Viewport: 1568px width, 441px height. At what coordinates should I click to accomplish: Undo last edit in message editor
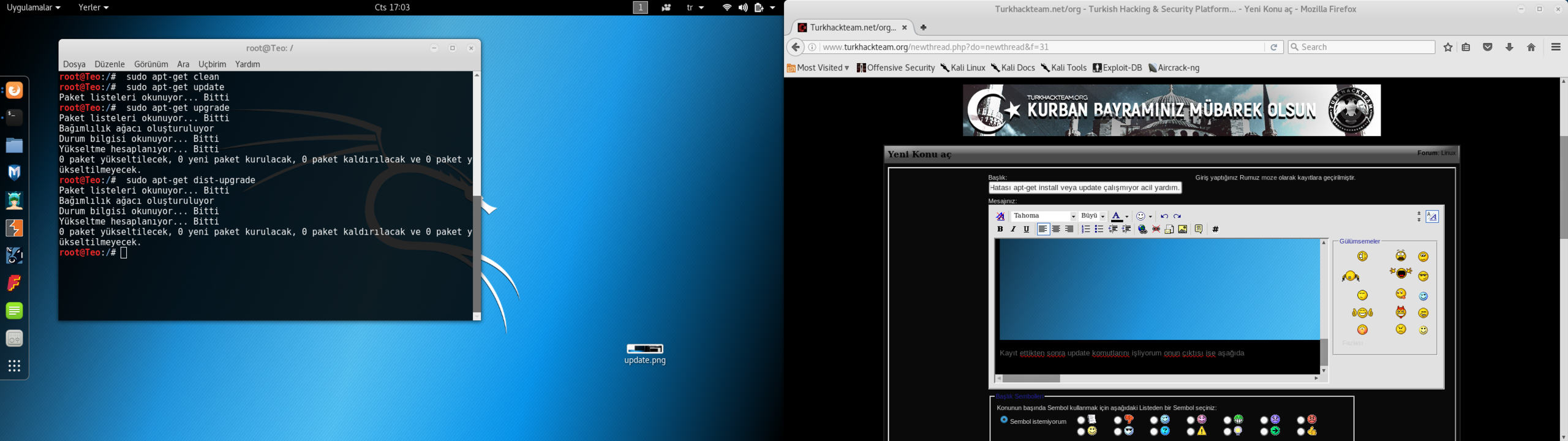click(x=1164, y=216)
